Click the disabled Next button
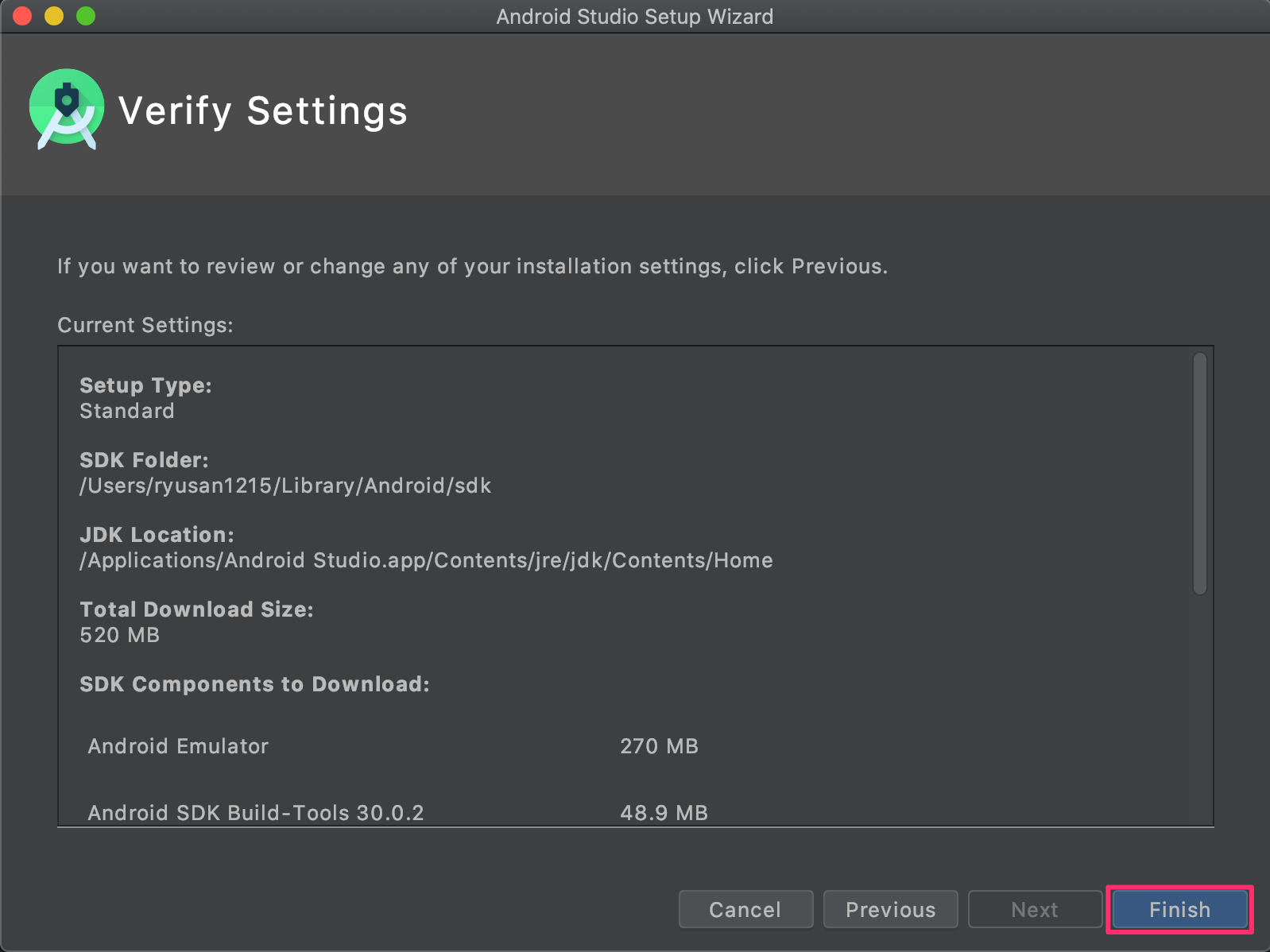Image resolution: width=1270 pixels, height=952 pixels. click(1035, 909)
